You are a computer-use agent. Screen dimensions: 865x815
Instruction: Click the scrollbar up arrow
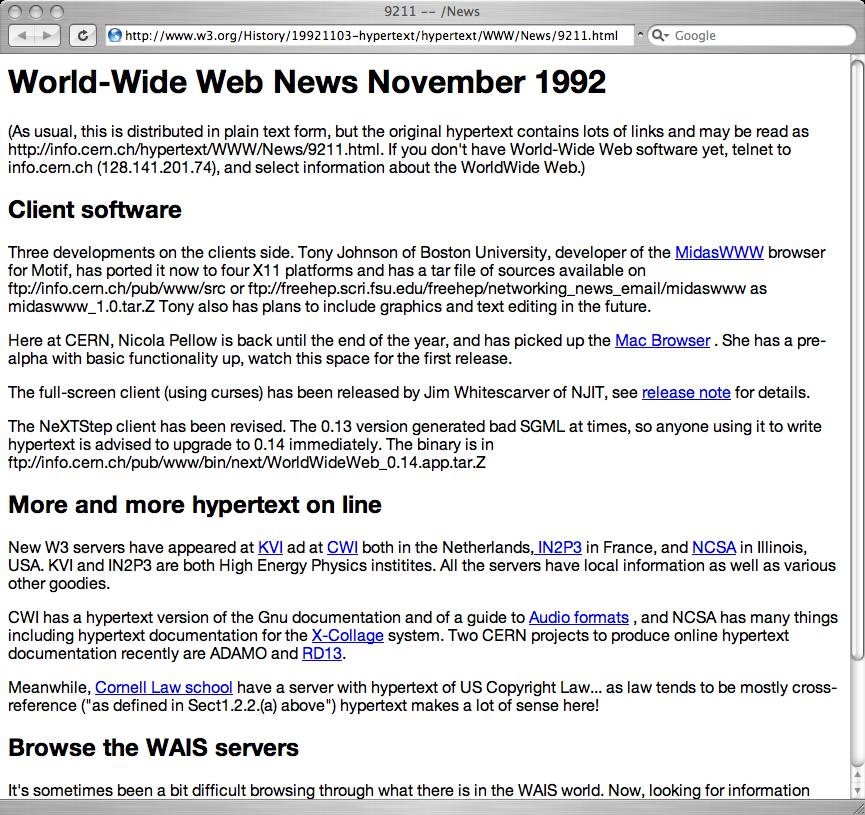(857, 776)
